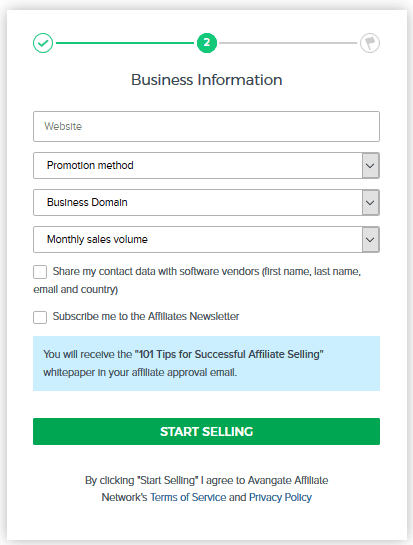Click the 'Monthly sales volume' placeholder text
Viewport: 413px width, 545px height.
(97, 239)
